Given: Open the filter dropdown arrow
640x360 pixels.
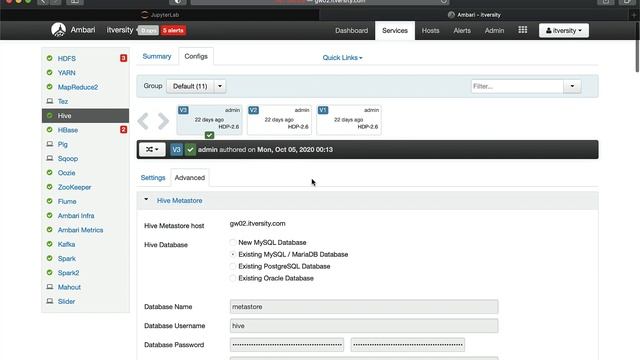Looking at the screenshot, I should click(x=572, y=86).
